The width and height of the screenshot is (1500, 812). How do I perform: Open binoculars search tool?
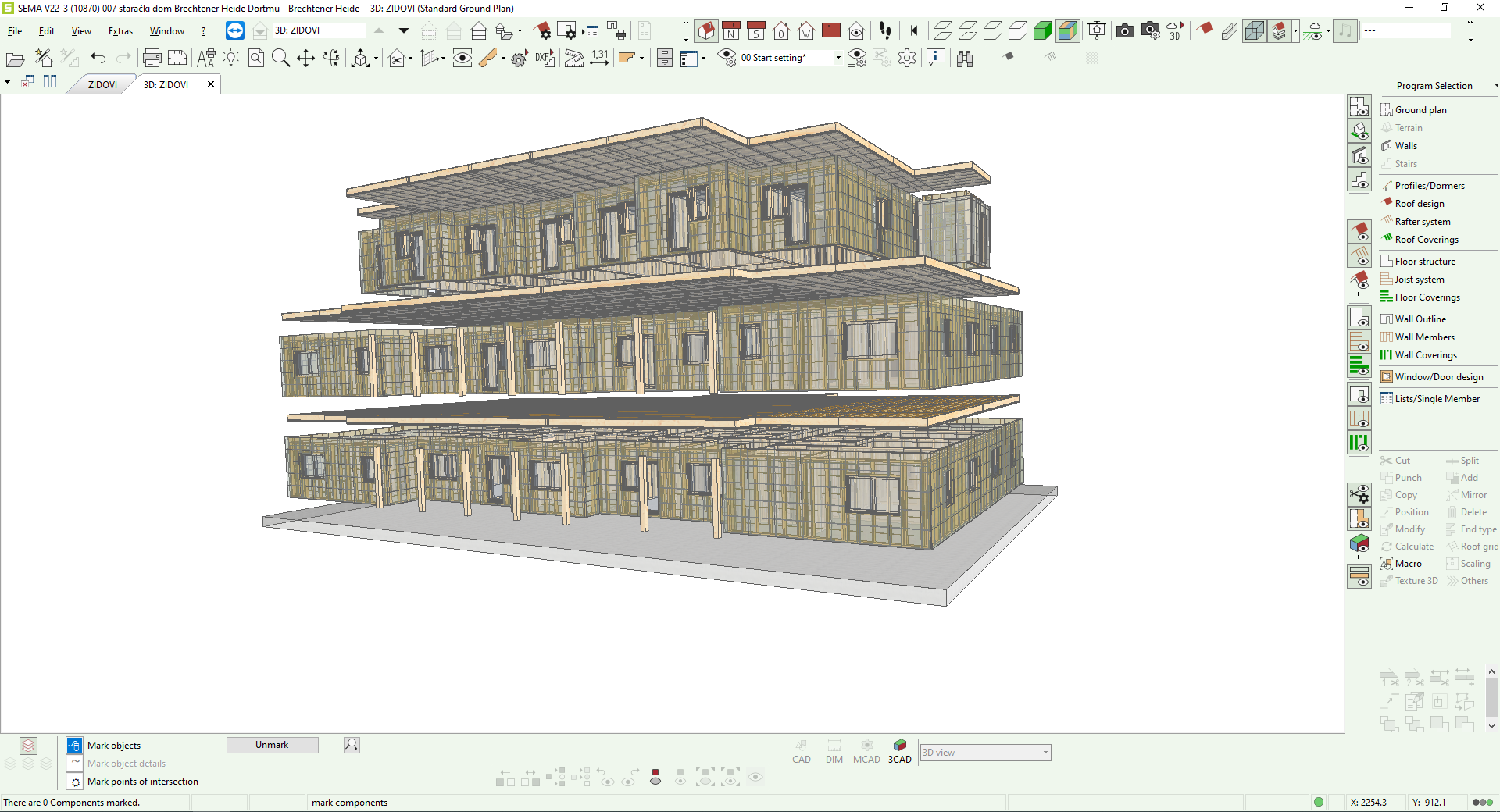[x=966, y=59]
